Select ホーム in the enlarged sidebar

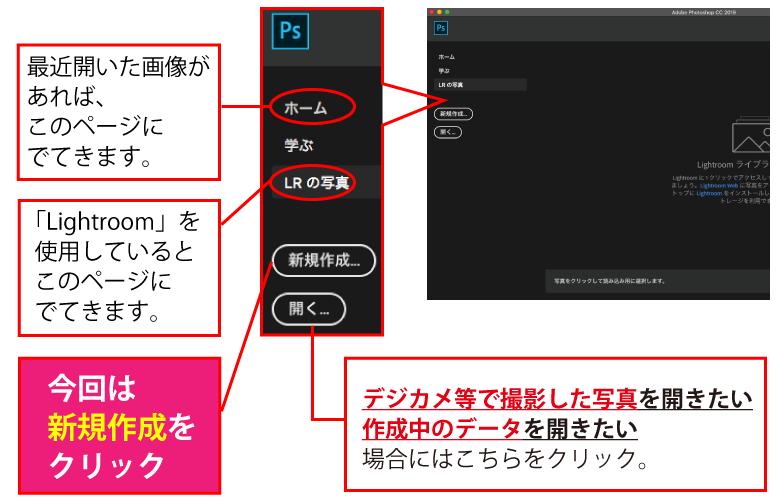tap(305, 108)
